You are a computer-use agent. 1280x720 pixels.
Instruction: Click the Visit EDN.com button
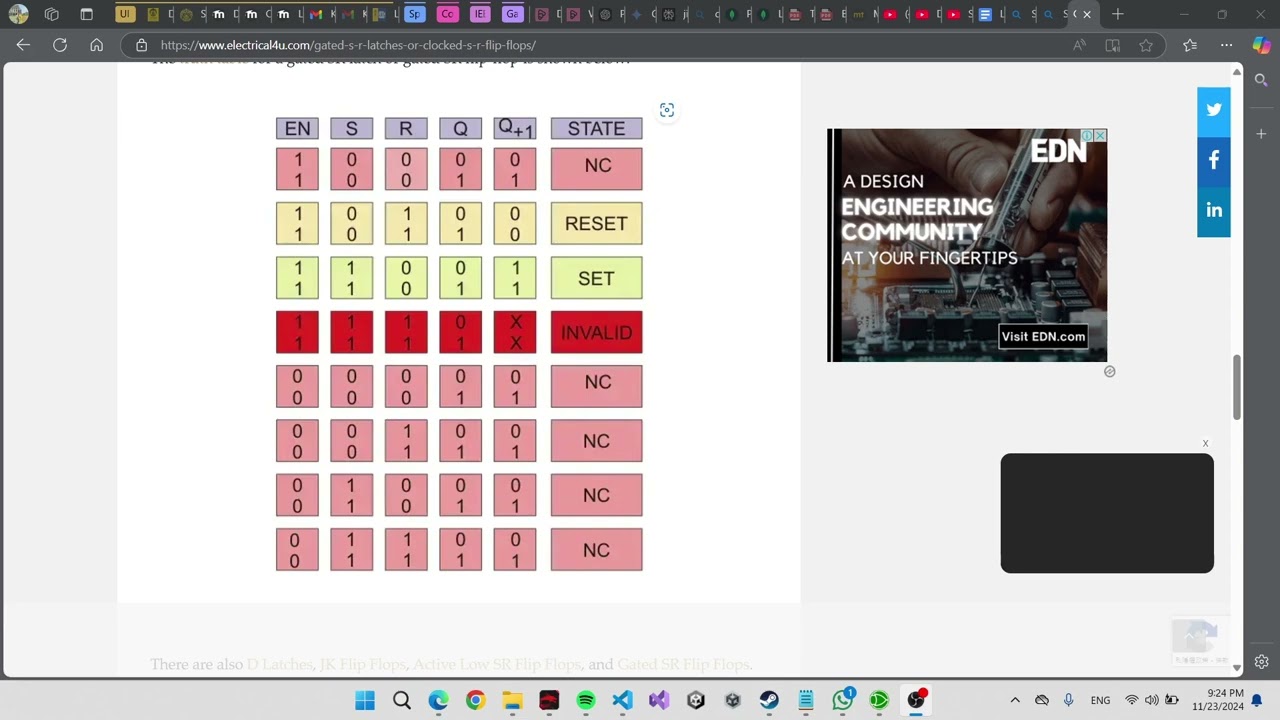tap(1043, 336)
